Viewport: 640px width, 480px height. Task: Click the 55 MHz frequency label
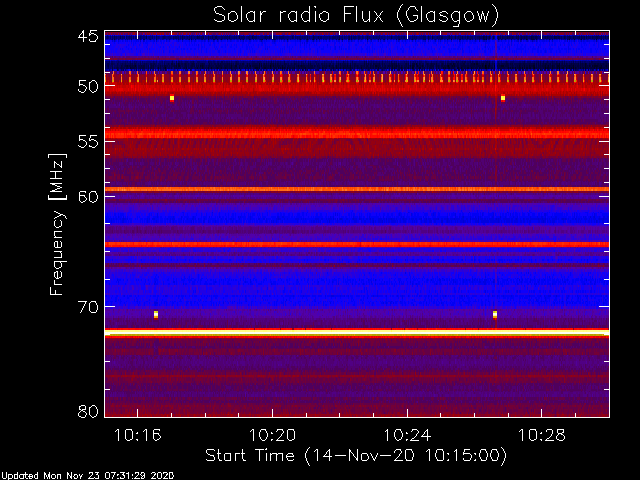click(x=88, y=142)
